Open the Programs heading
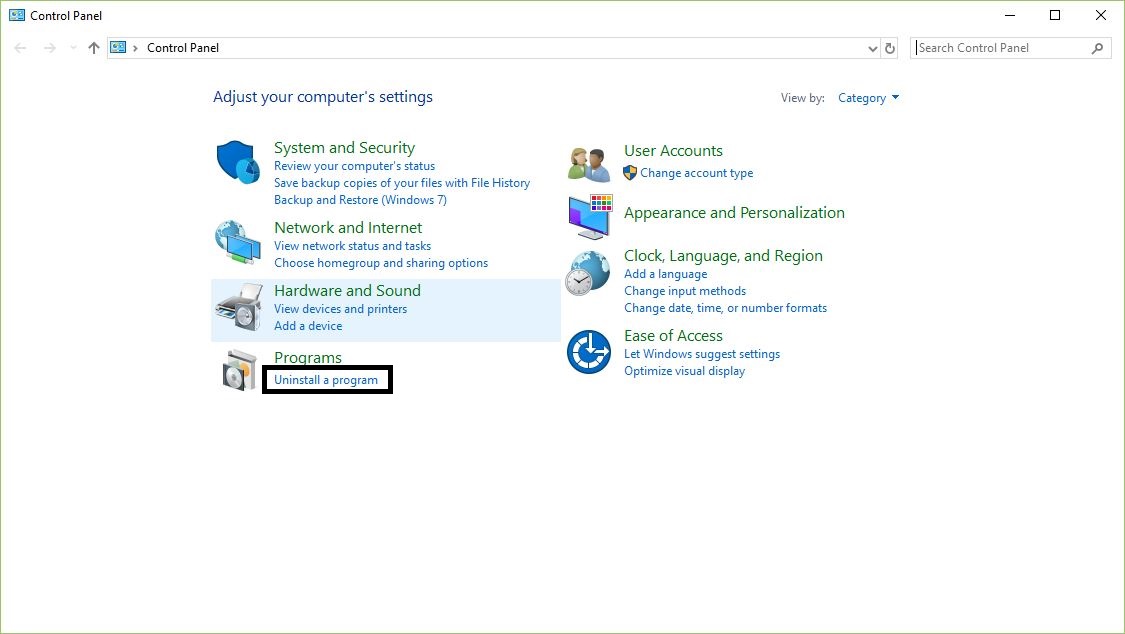Viewport: 1125px width, 634px height. point(308,357)
